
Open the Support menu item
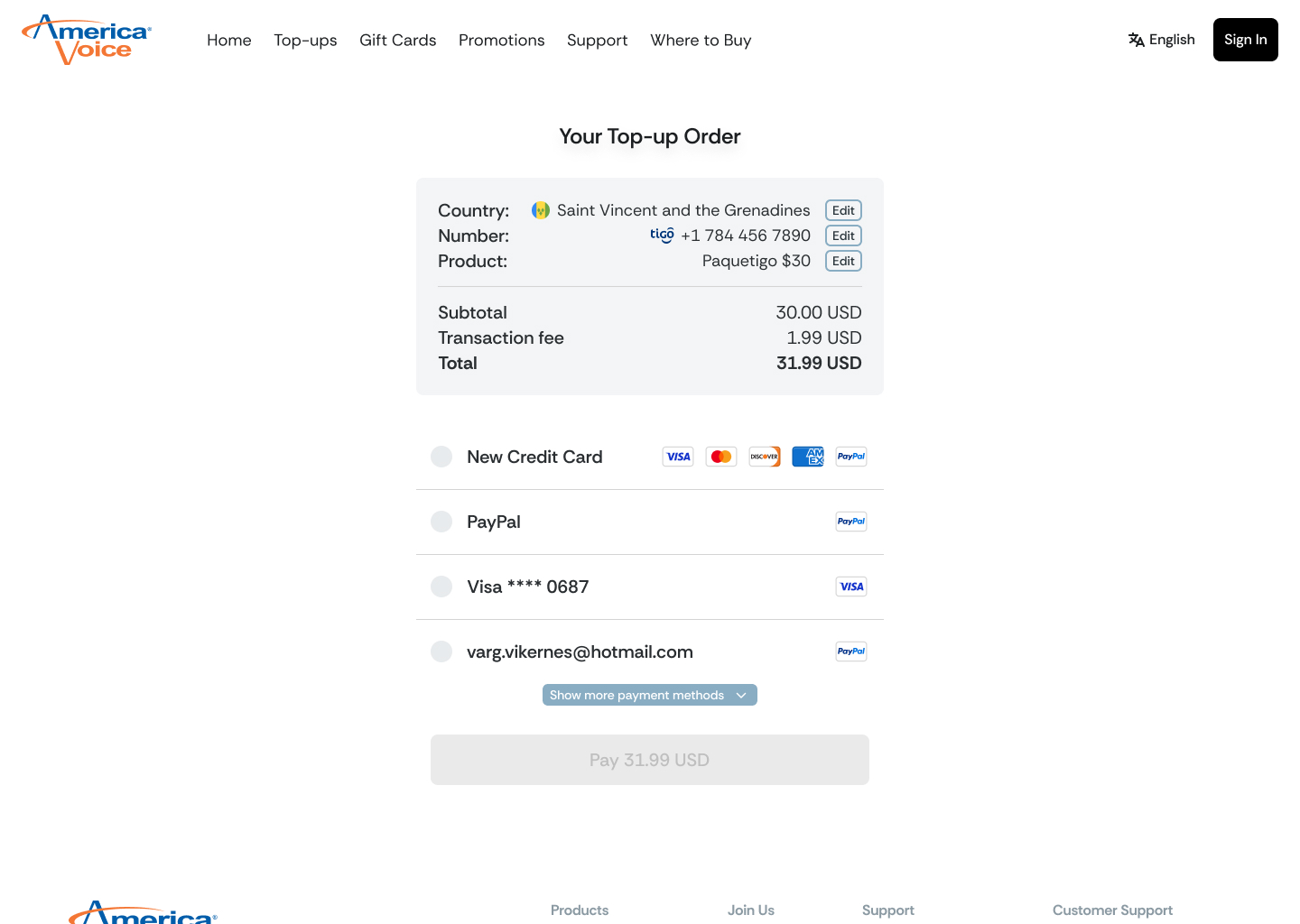pyautogui.click(x=598, y=40)
